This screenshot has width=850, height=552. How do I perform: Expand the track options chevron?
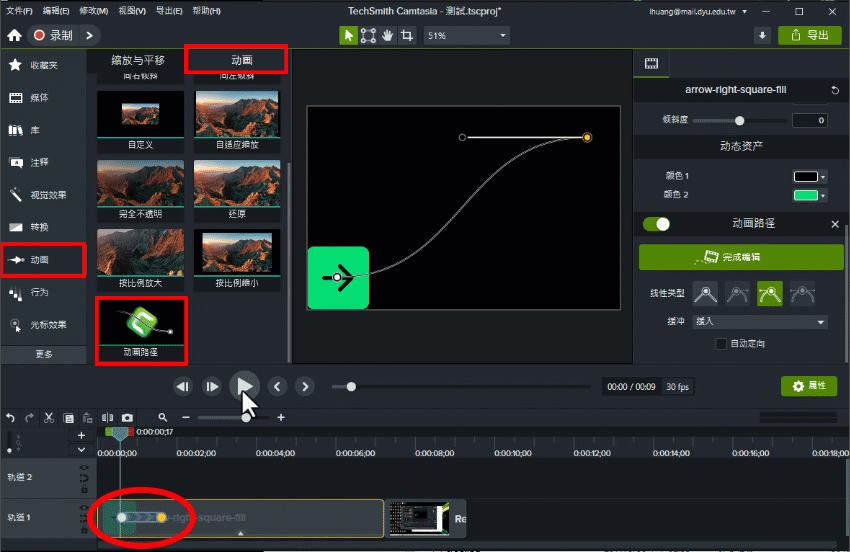click(81, 450)
